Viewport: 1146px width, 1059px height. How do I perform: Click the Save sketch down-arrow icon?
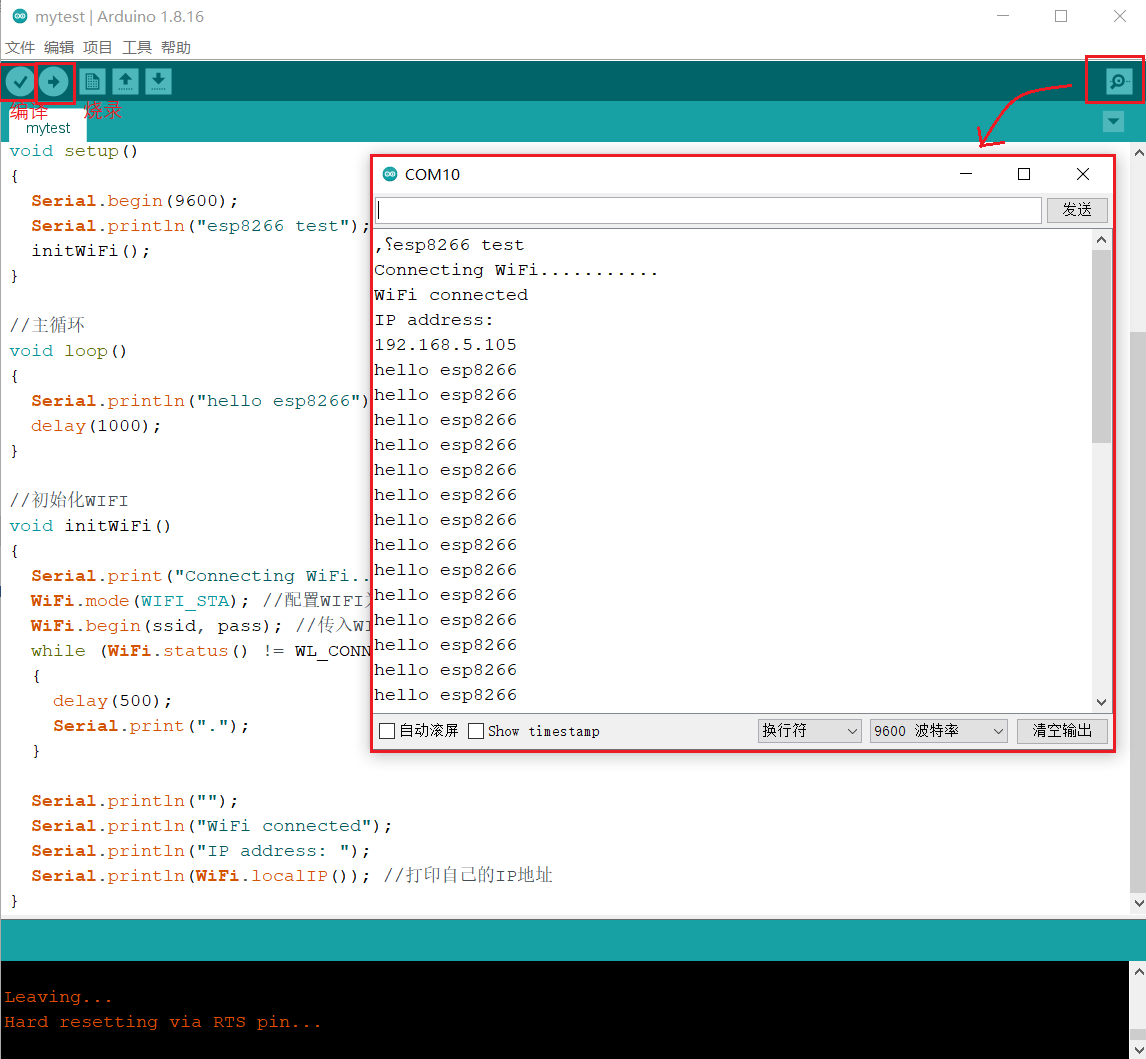pyautogui.click(x=158, y=82)
